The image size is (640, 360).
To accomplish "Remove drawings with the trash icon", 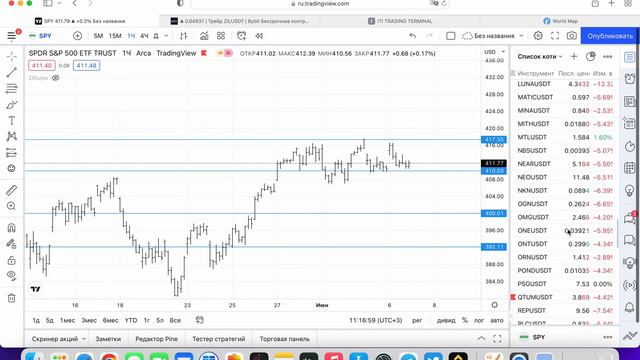I will pos(11,298).
